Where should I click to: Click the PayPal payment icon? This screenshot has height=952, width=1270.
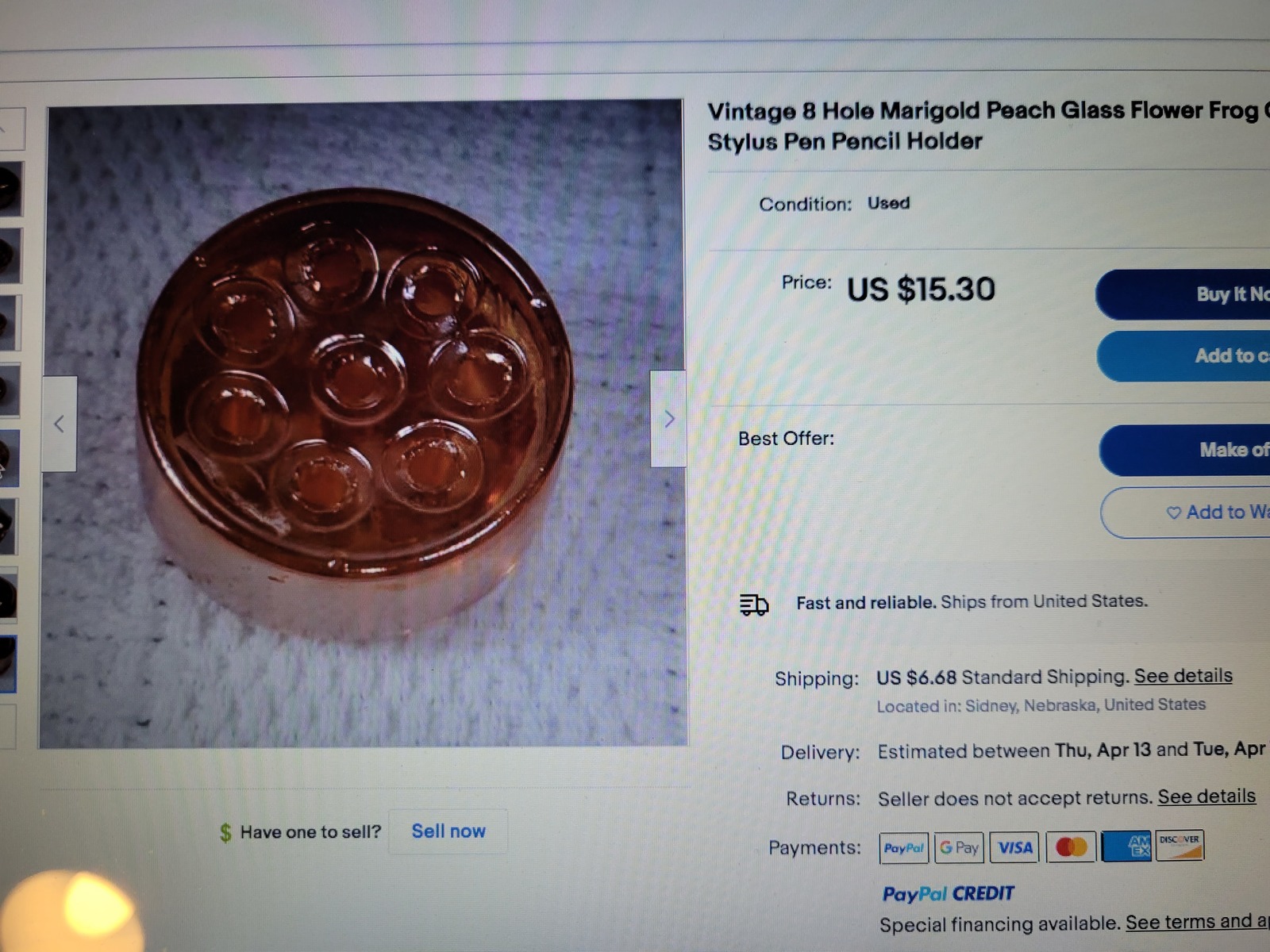(904, 848)
